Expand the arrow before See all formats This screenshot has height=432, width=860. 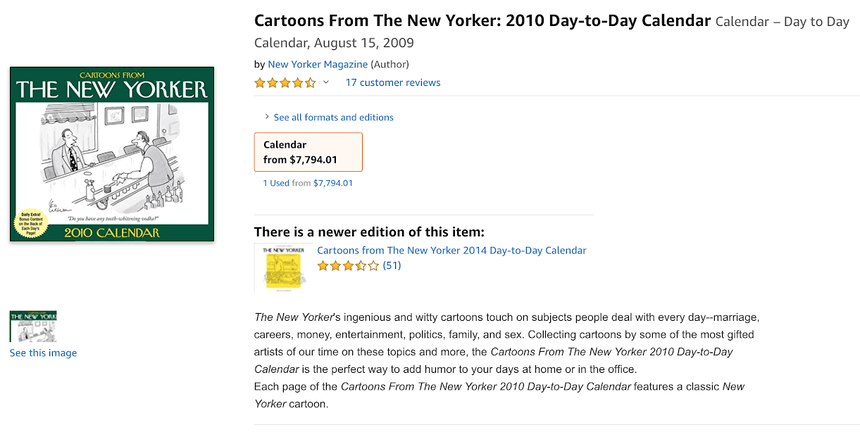pyautogui.click(x=266, y=117)
